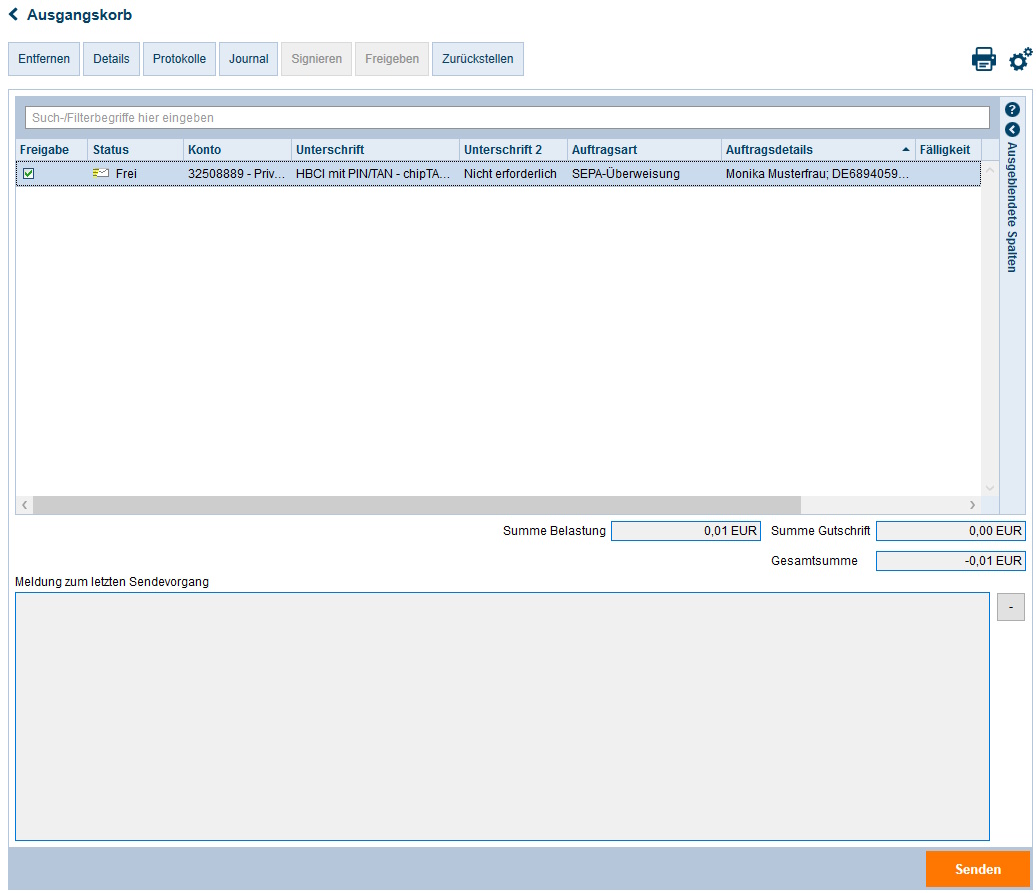Open the help question mark icon
Image resolution: width=1036 pixels, height=893 pixels.
(1012, 110)
